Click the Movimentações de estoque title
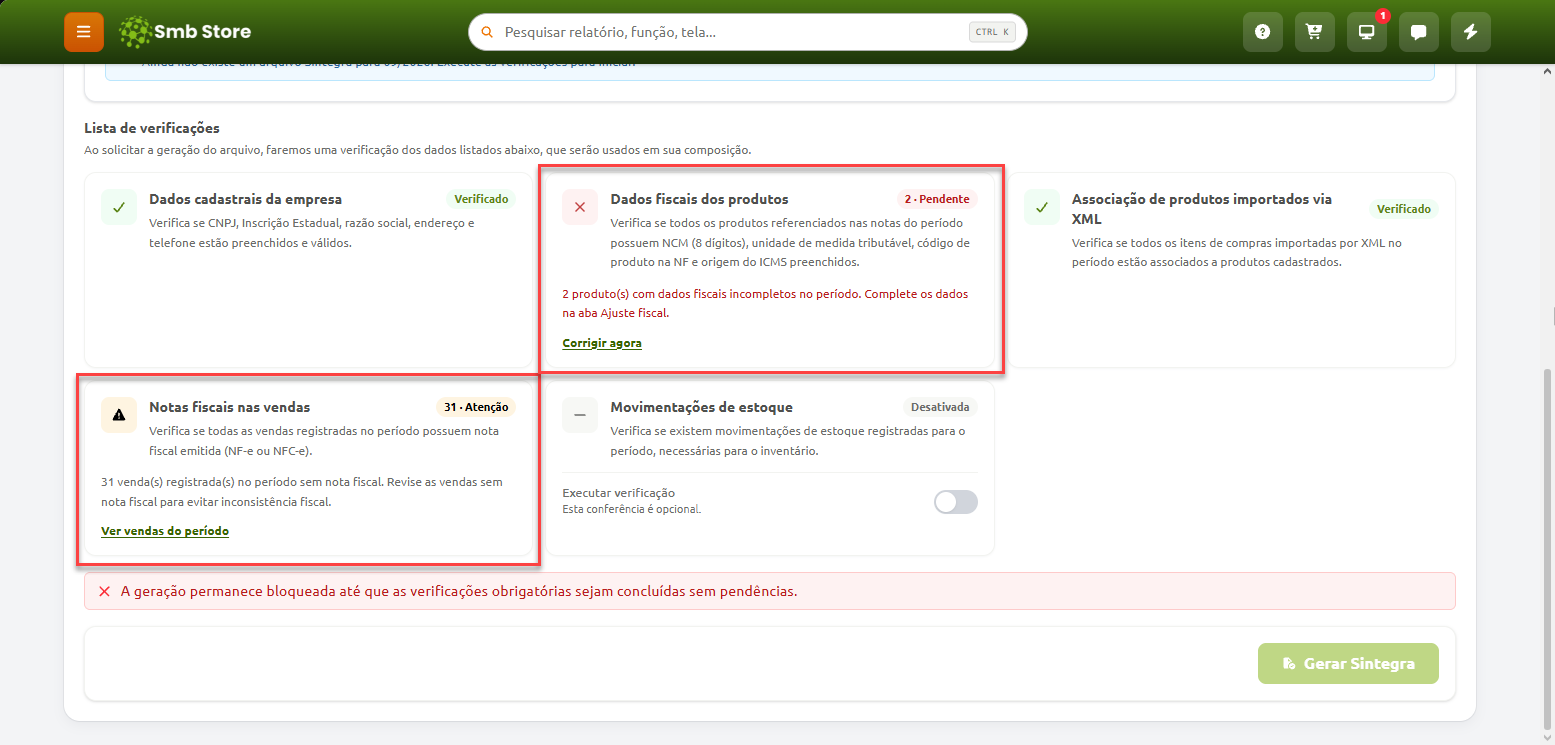The height and width of the screenshot is (745, 1555). [x=702, y=407]
